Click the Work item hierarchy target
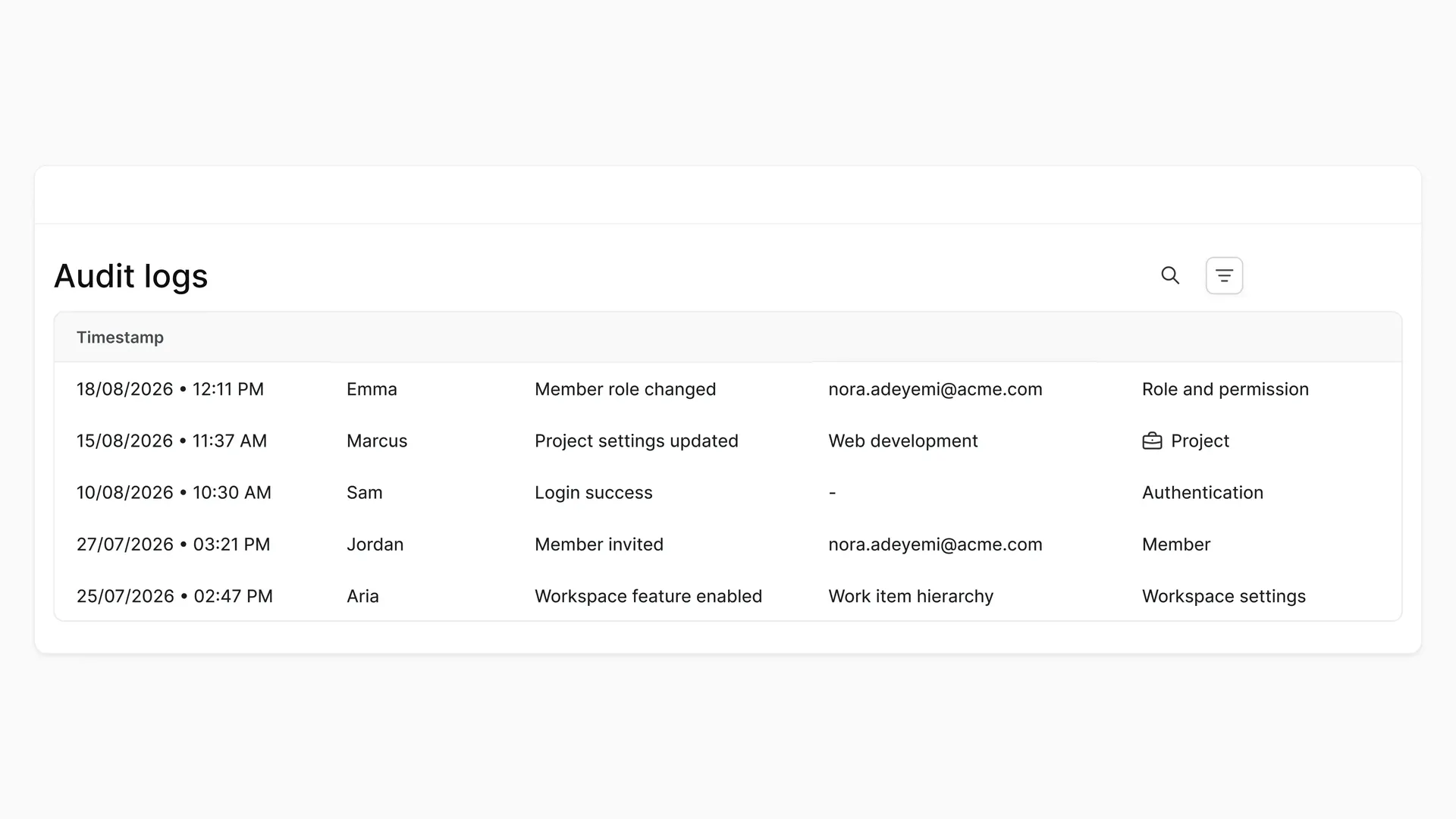The width and height of the screenshot is (1456, 819). click(x=911, y=596)
